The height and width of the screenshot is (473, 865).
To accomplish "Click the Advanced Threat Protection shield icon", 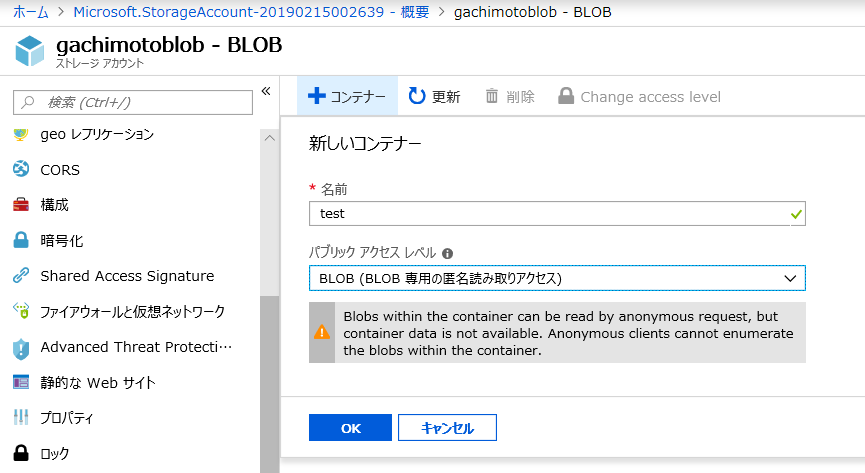I will pos(21,349).
